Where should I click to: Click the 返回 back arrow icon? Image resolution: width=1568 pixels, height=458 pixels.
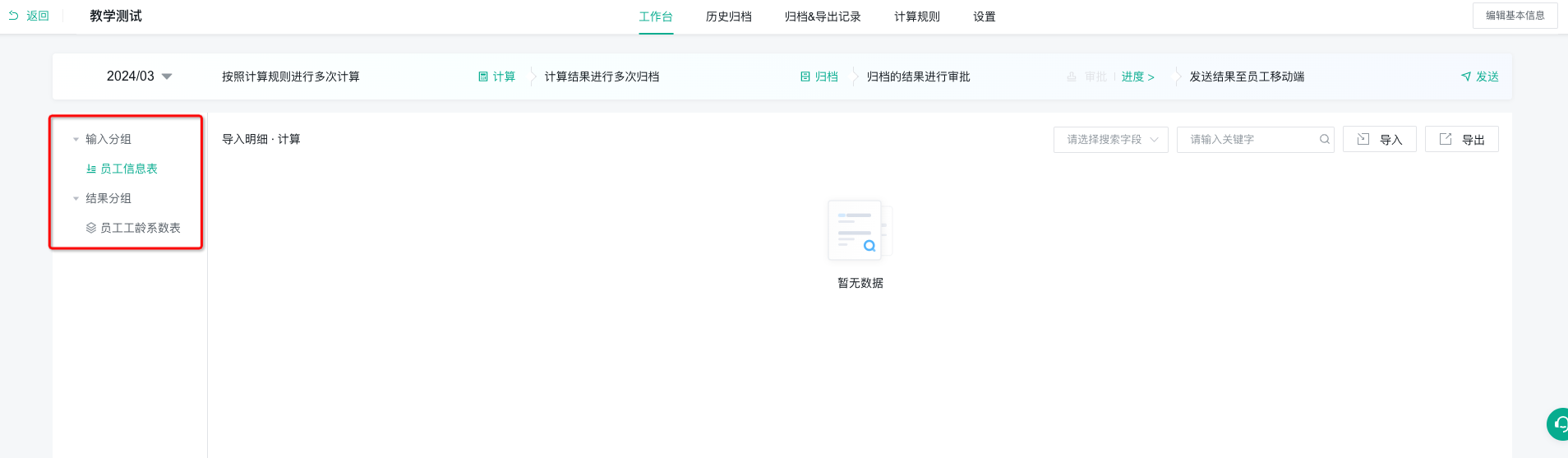[13, 16]
